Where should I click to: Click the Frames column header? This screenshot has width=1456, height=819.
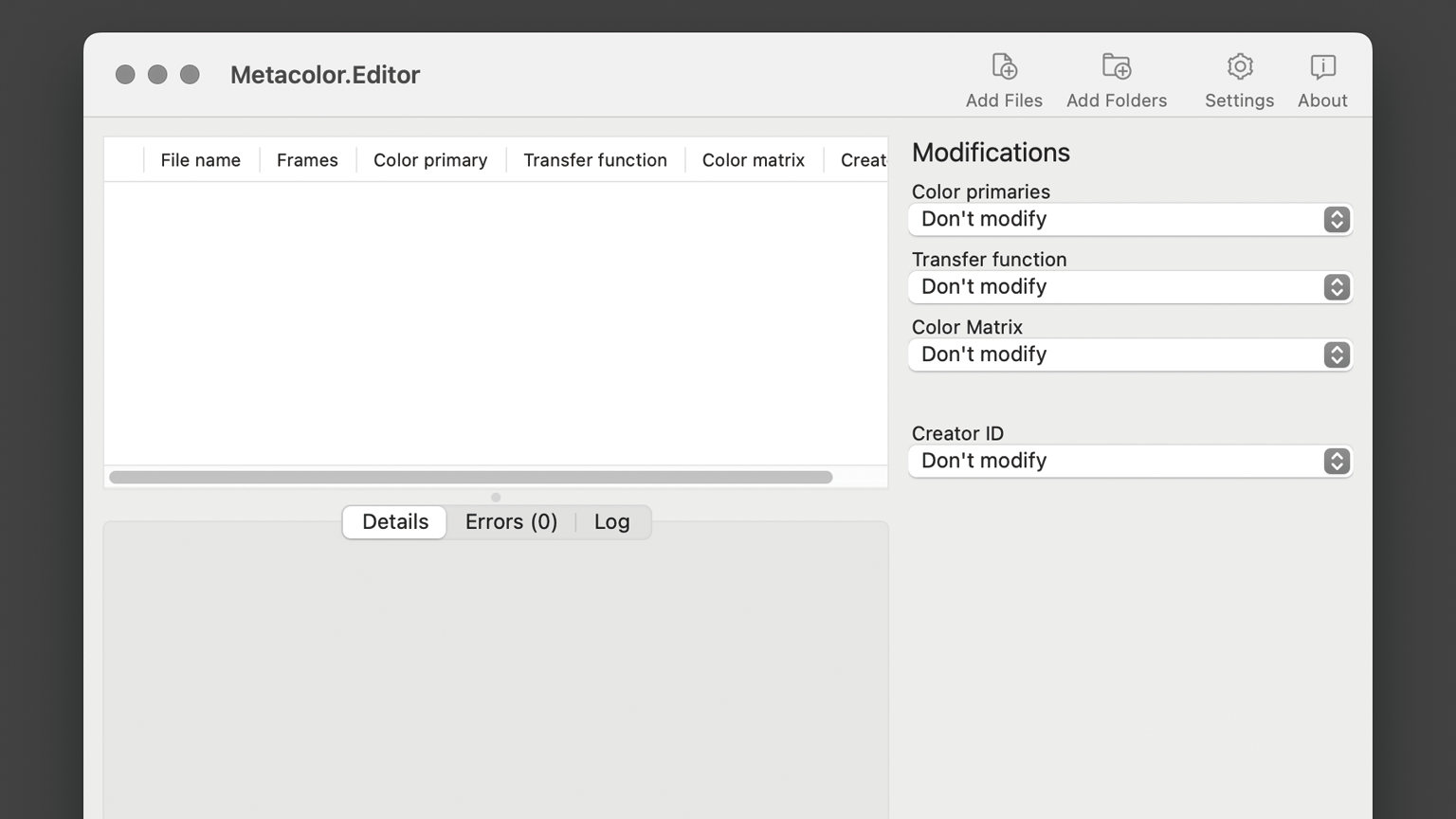(307, 160)
